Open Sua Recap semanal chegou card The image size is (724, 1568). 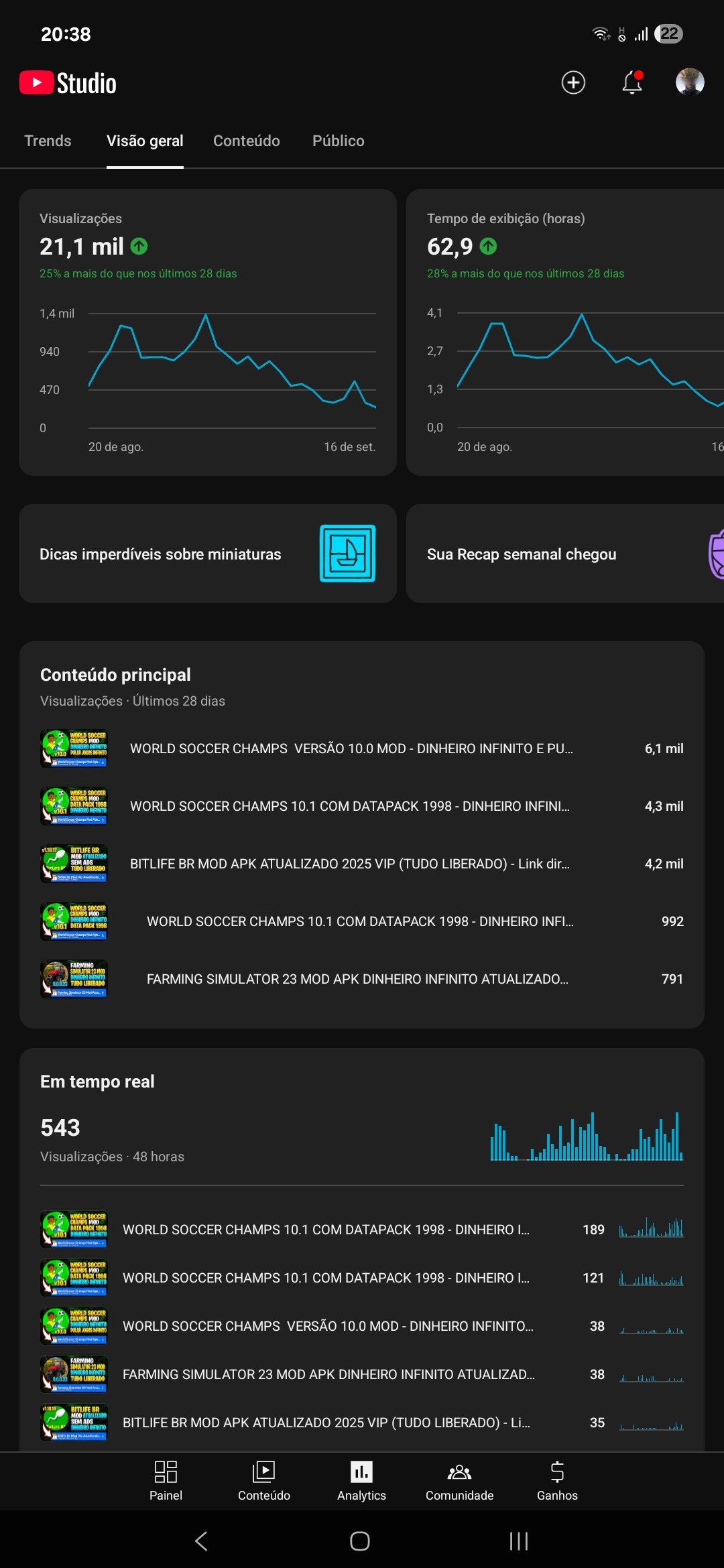click(x=565, y=553)
